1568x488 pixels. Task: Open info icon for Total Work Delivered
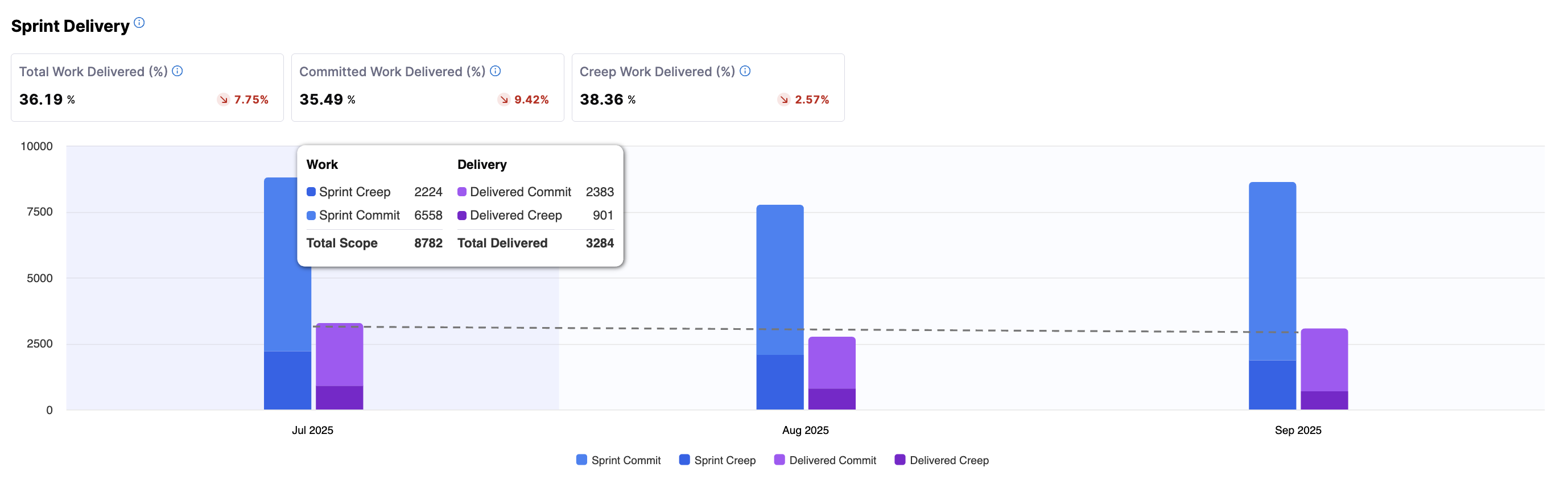point(177,71)
